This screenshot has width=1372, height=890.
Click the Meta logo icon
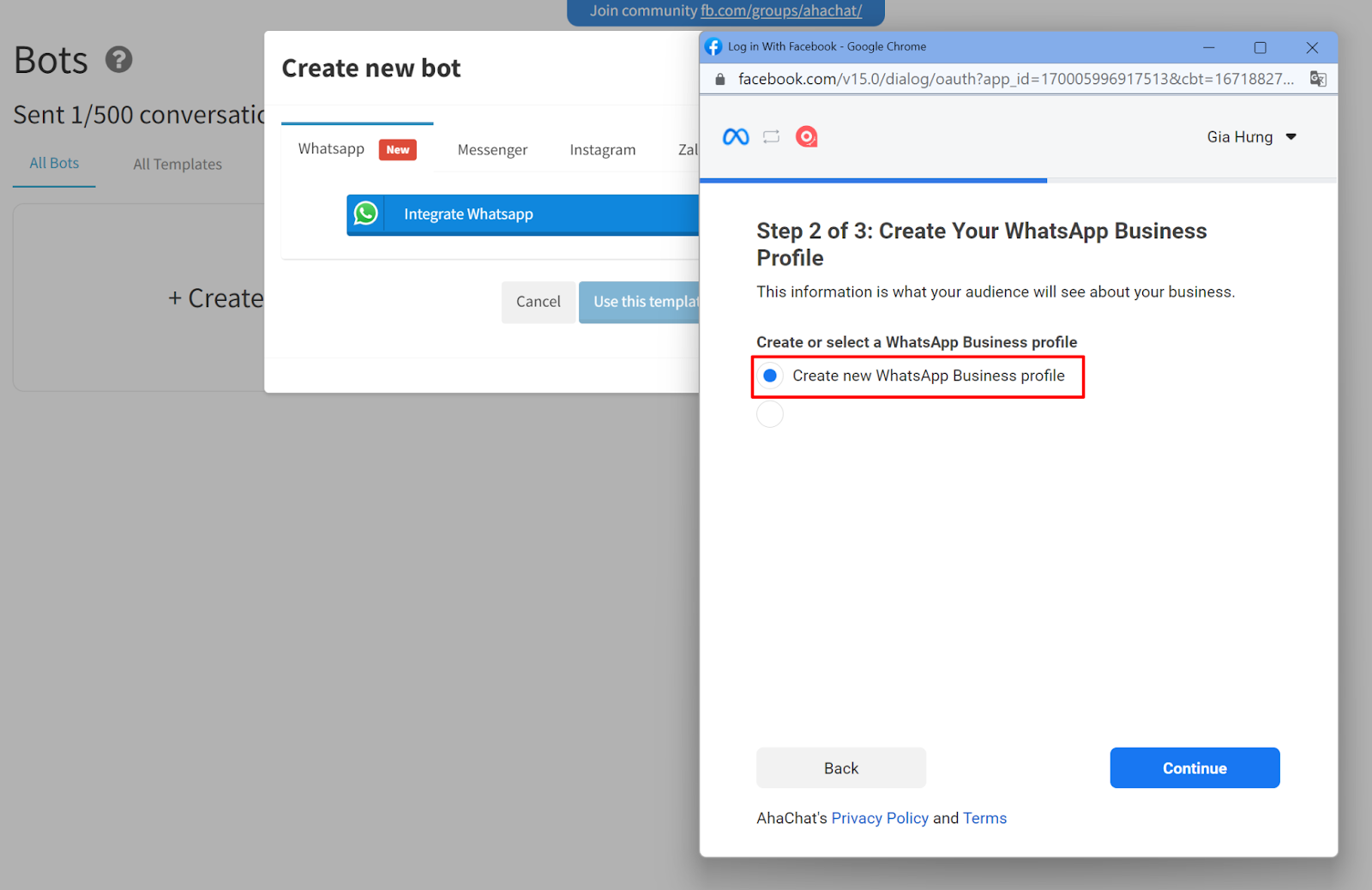click(x=736, y=136)
